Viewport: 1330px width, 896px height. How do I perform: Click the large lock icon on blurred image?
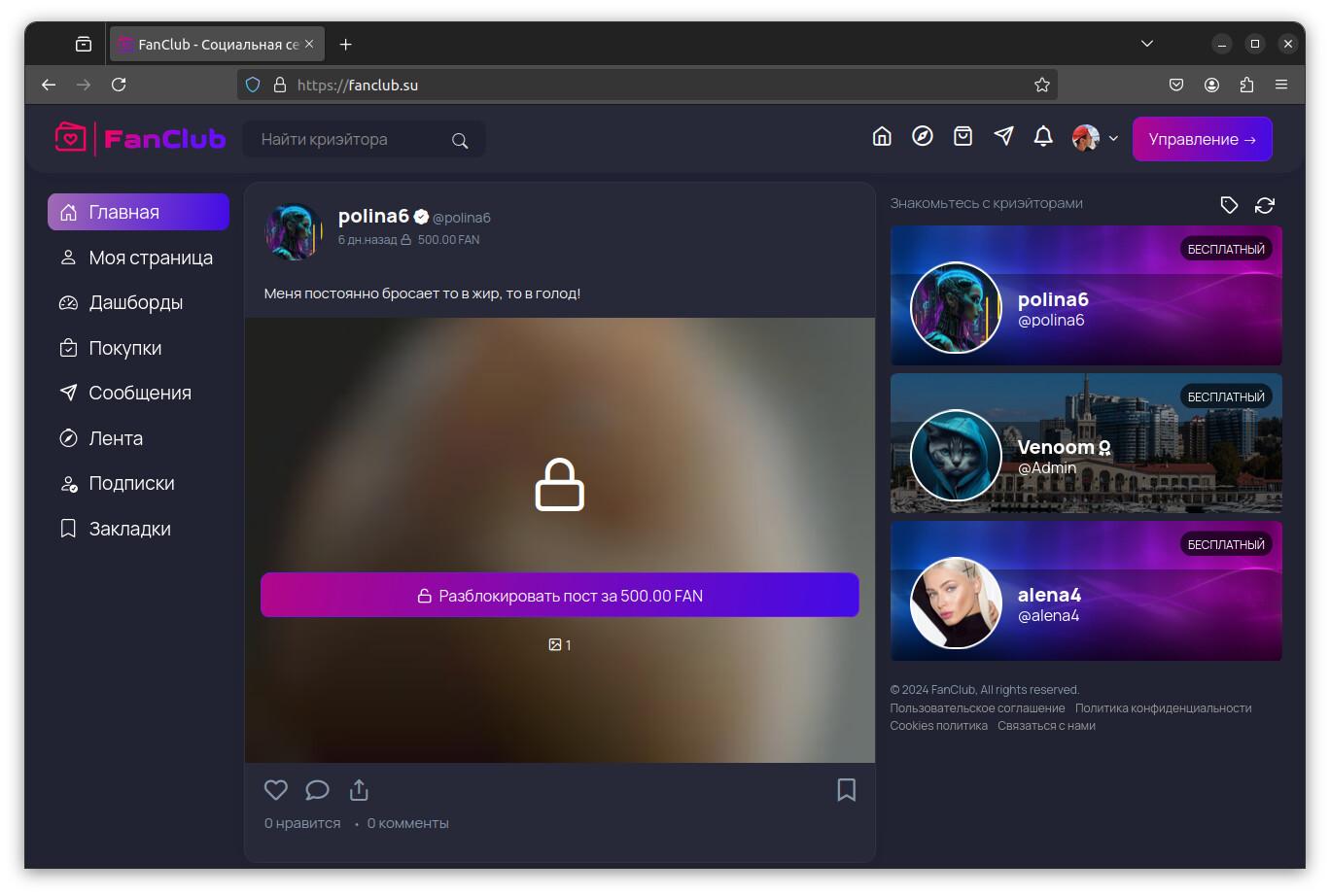(x=559, y=484)
